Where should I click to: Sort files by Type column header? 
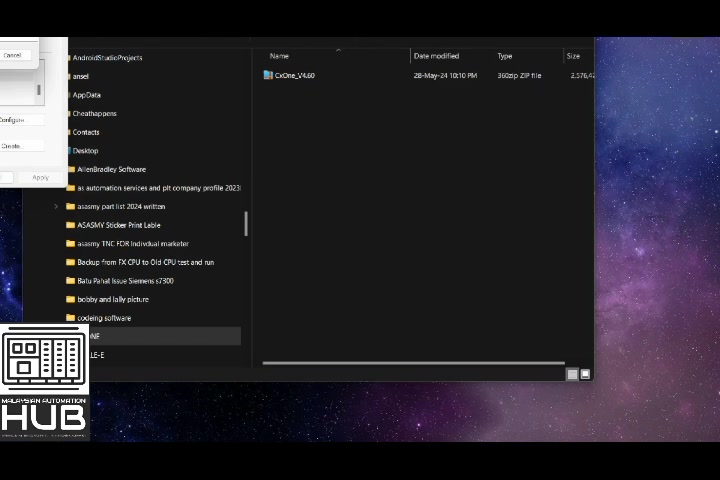coord(505,56)
